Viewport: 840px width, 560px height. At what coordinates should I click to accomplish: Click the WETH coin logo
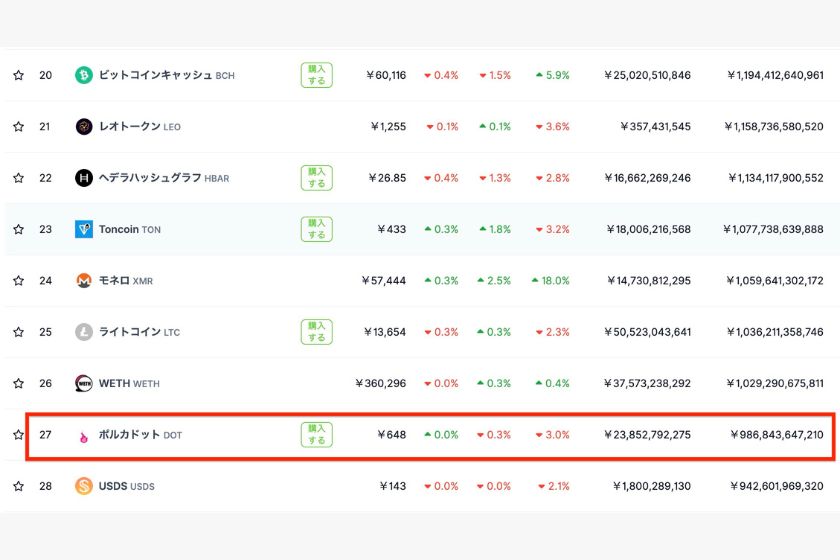84,383
